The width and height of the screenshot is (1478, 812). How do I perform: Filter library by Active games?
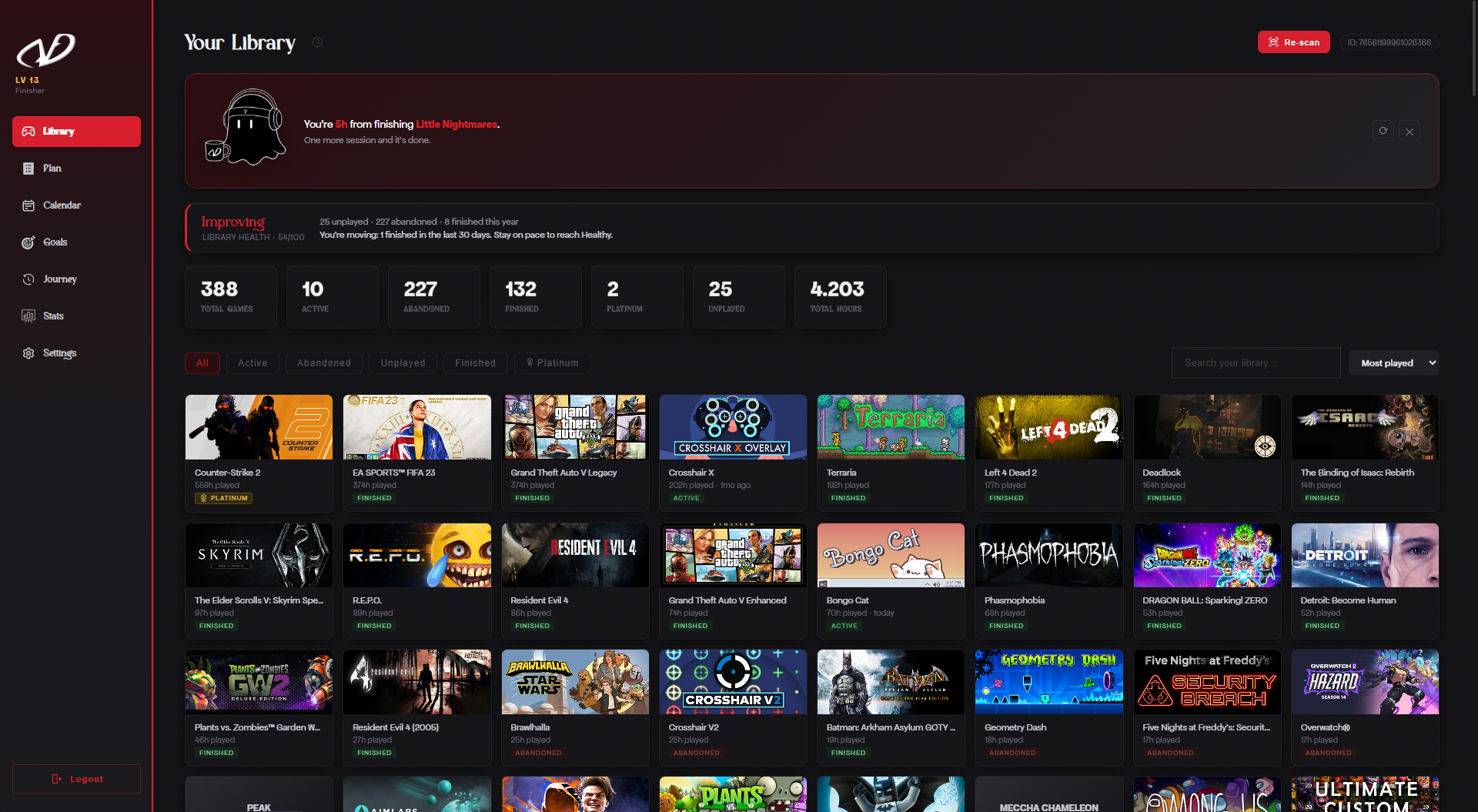[x=252, y=363]
